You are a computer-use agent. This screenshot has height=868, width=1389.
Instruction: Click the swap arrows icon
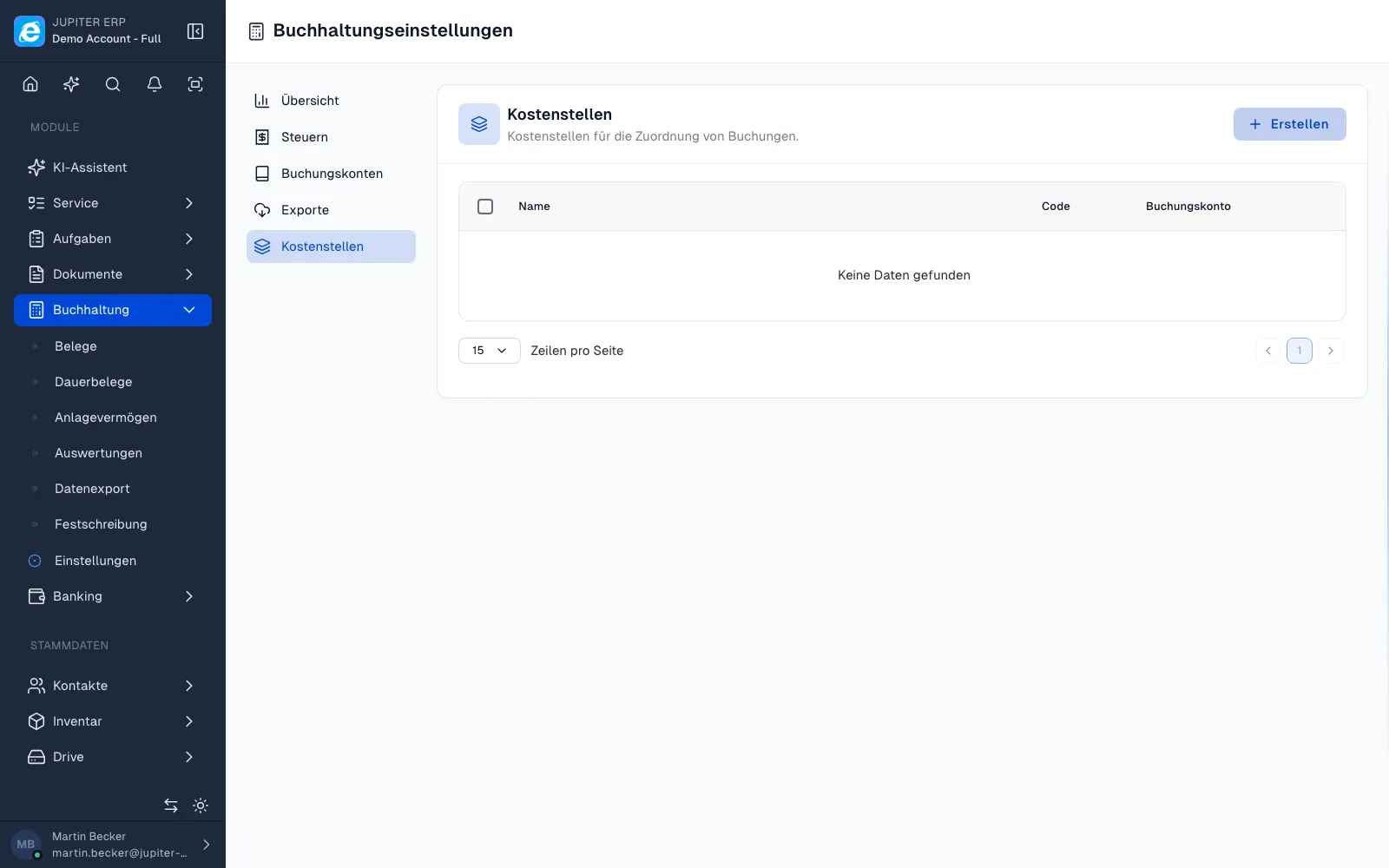pos(171,806)
